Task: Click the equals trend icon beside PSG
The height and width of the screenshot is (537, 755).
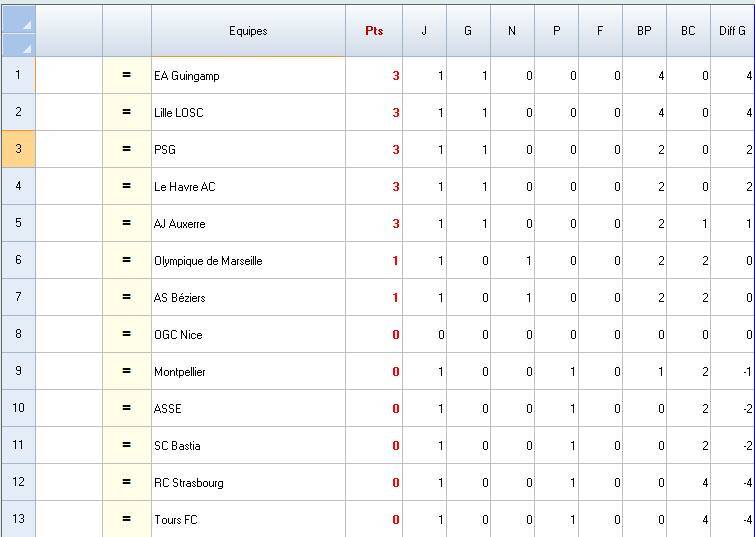Action: pos(126,150)
